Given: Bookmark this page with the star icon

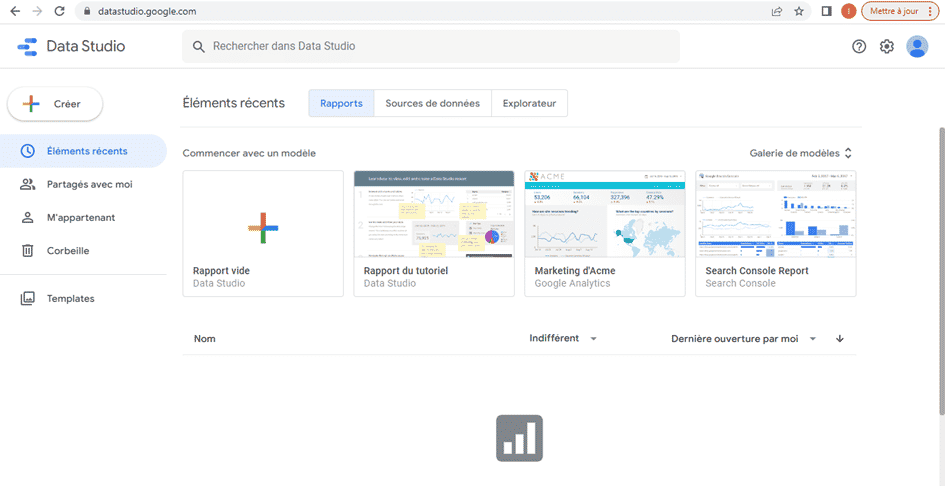Looking at the screenshot, I should click(799, 12).
